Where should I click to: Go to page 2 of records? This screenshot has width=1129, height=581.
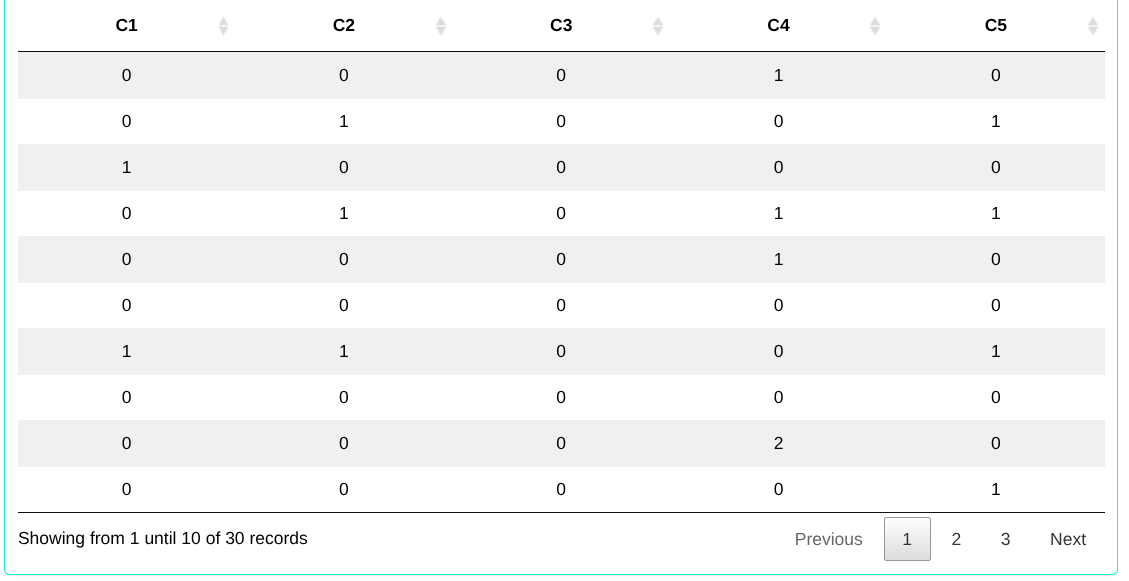tap(956, 539)
